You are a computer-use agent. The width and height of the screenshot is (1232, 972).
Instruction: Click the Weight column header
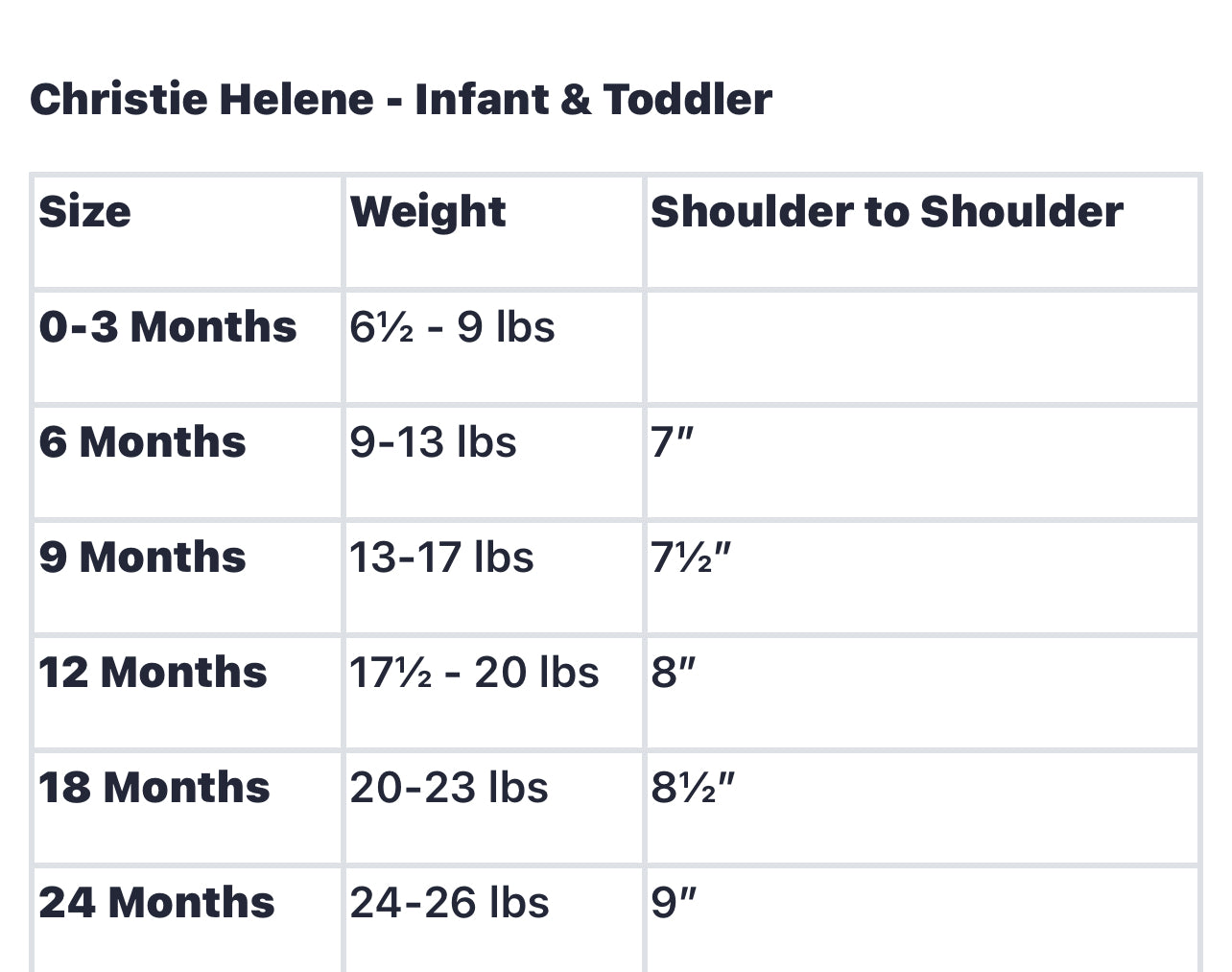tap(428, 212)
